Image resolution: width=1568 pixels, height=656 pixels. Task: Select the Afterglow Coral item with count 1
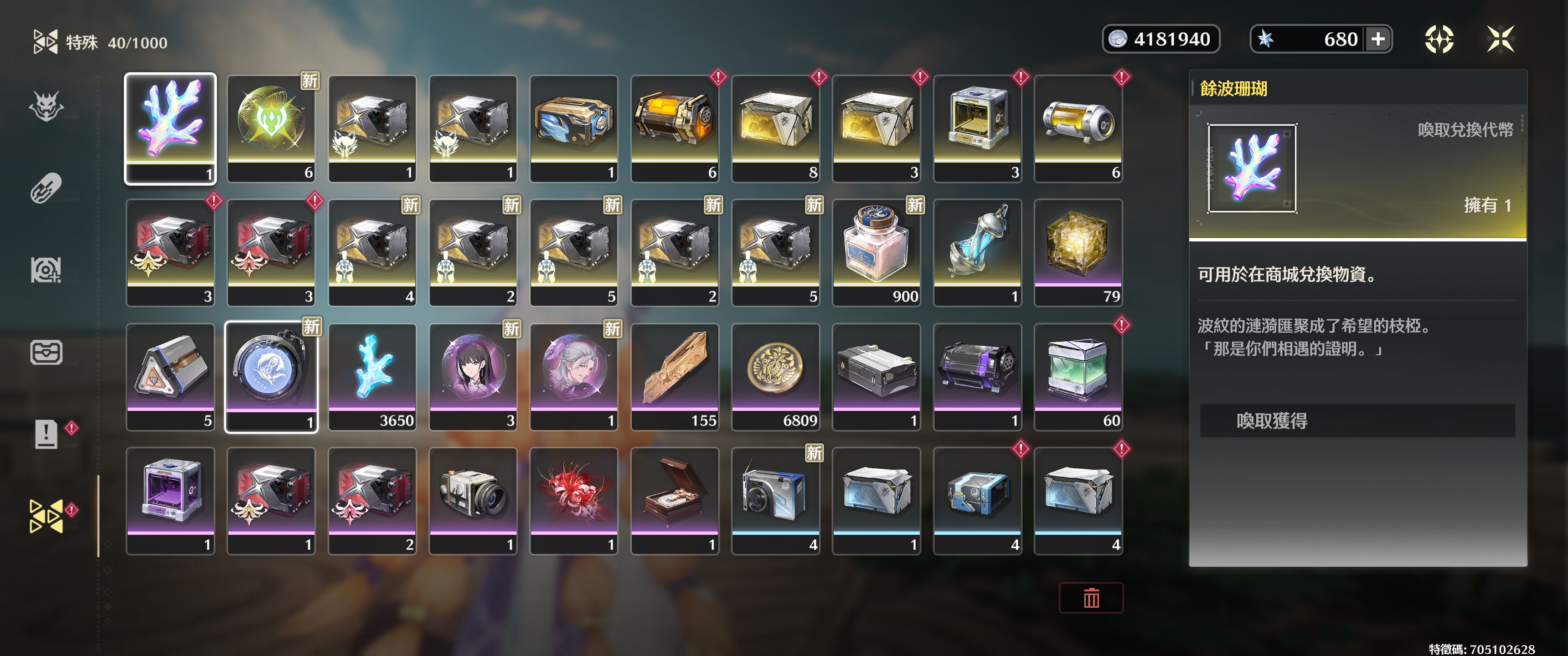[170, 128]
